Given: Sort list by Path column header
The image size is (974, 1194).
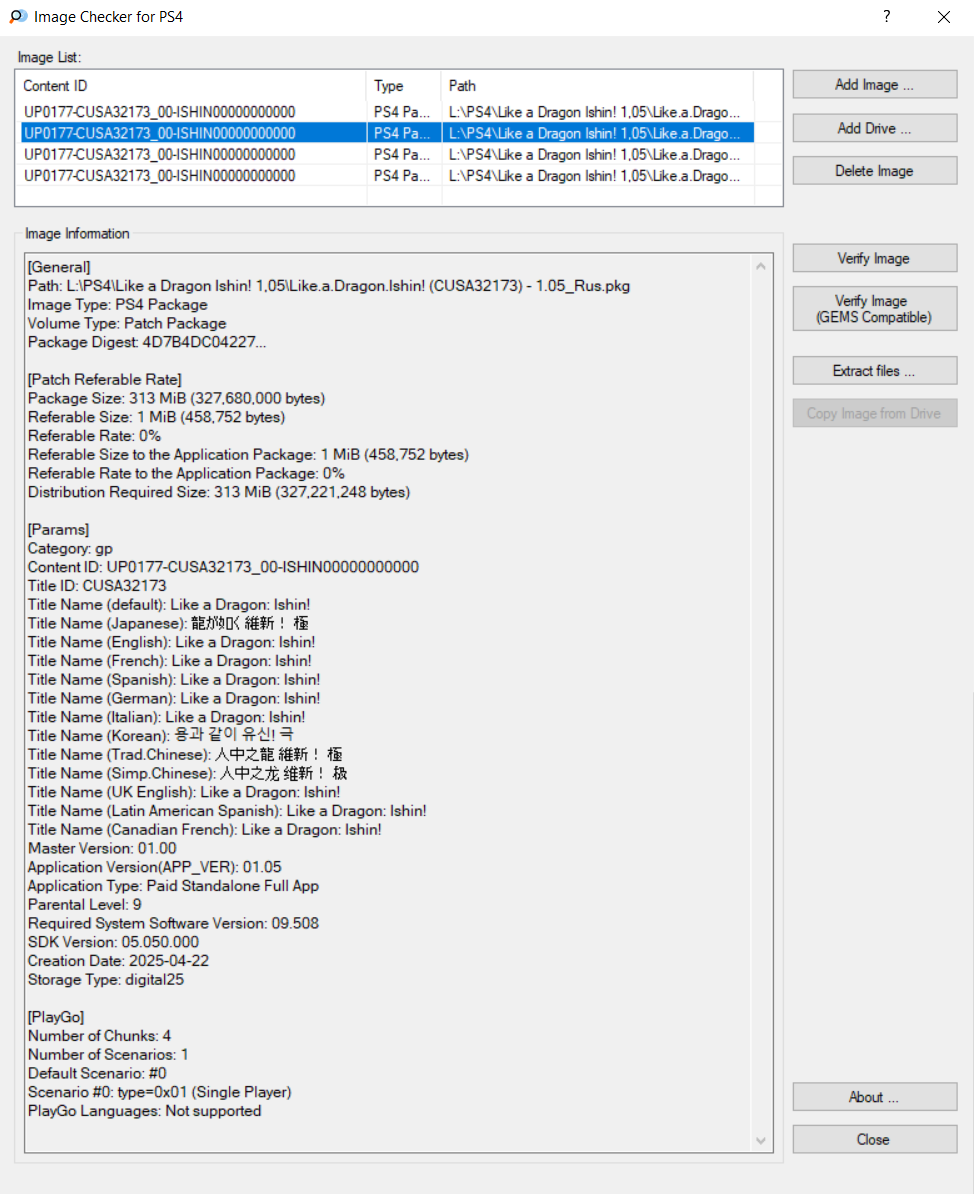Looking at the screenshot, I should [597, 86].
